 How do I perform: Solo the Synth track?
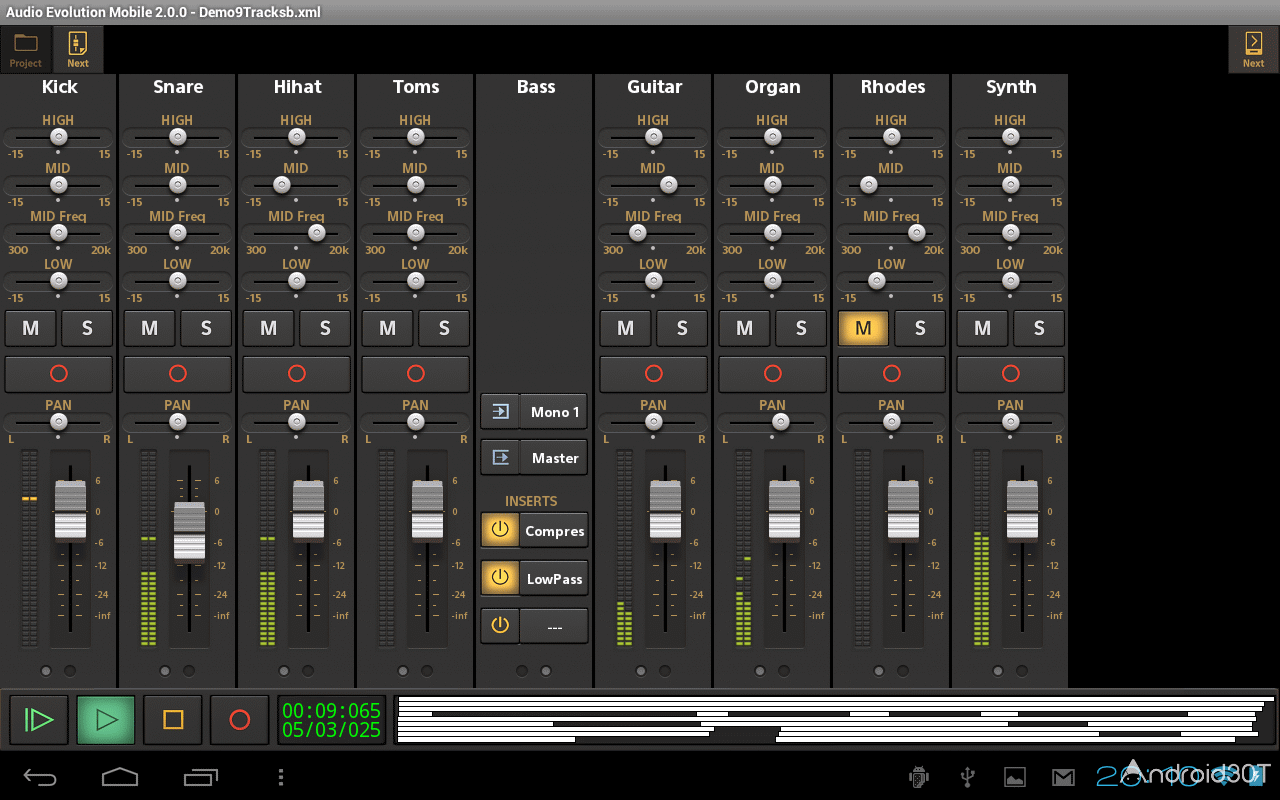pyautogui.click(x=1039, y=328)
